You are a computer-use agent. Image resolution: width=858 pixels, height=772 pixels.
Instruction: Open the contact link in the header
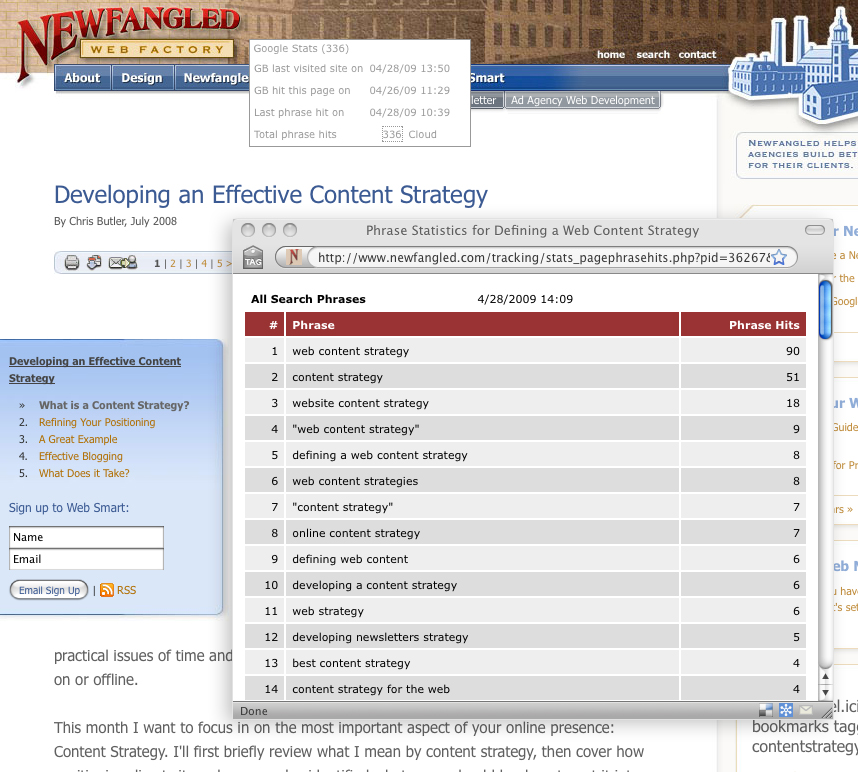[x=697, y=54]
